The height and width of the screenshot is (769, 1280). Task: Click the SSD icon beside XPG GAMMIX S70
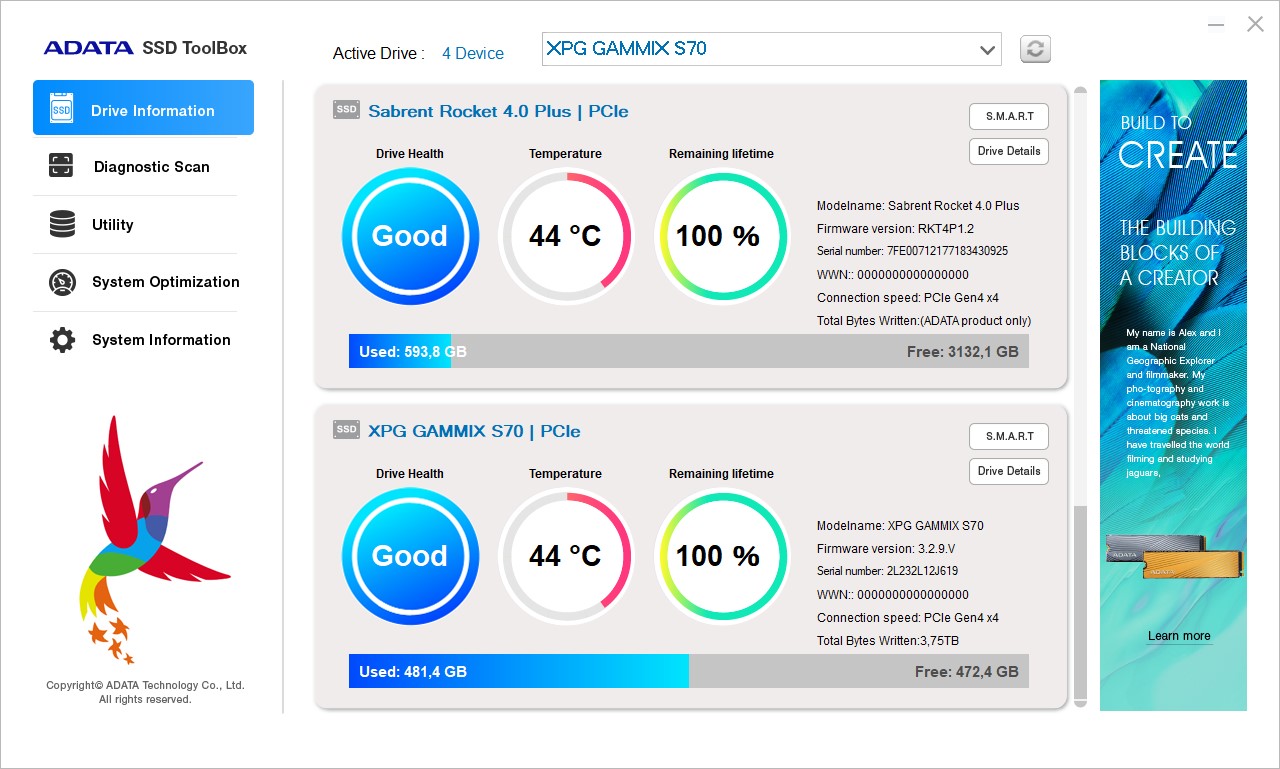[346, 430]
